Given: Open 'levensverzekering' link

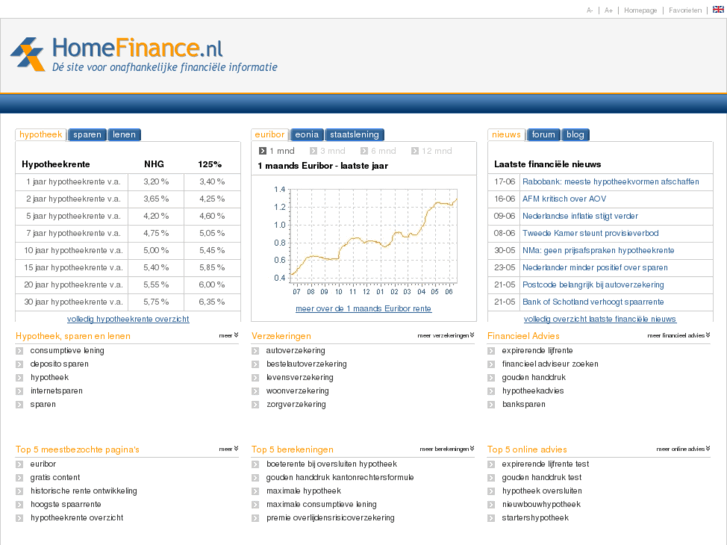Looking at the screenshot, I should click(x=300, y=378).
